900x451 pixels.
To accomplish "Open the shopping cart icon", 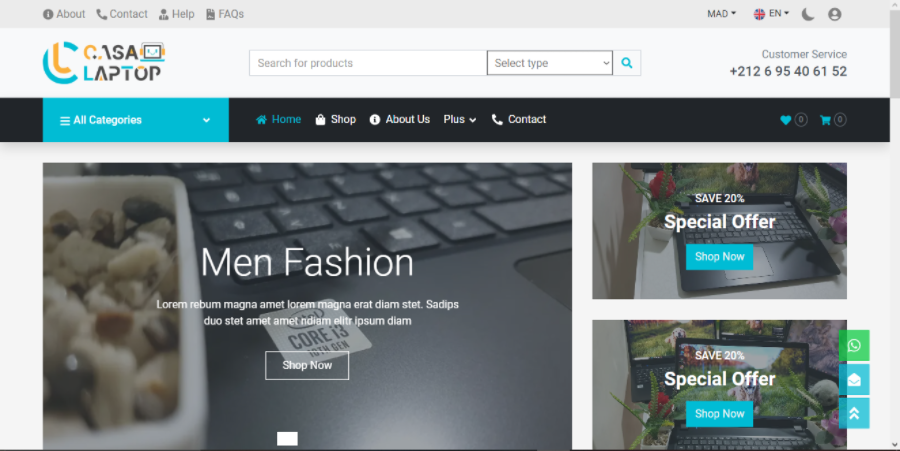I will pos(826,120).
